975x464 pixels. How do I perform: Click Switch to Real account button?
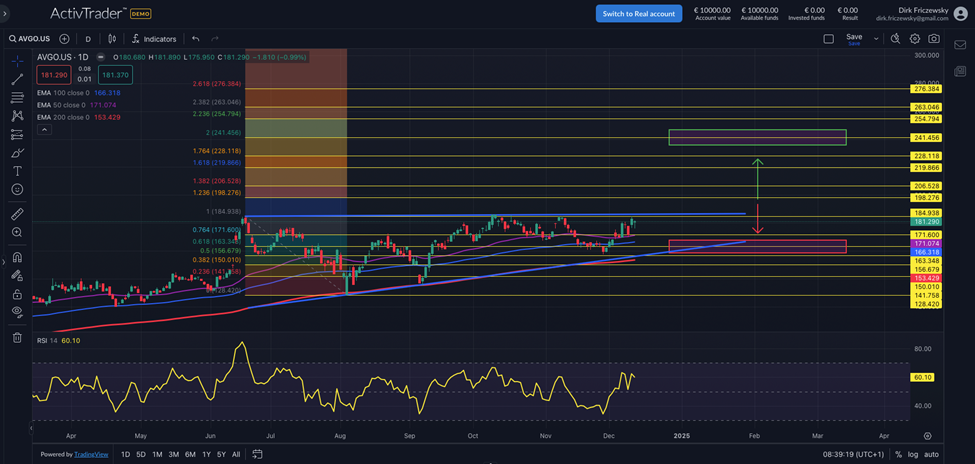(638, 14)
